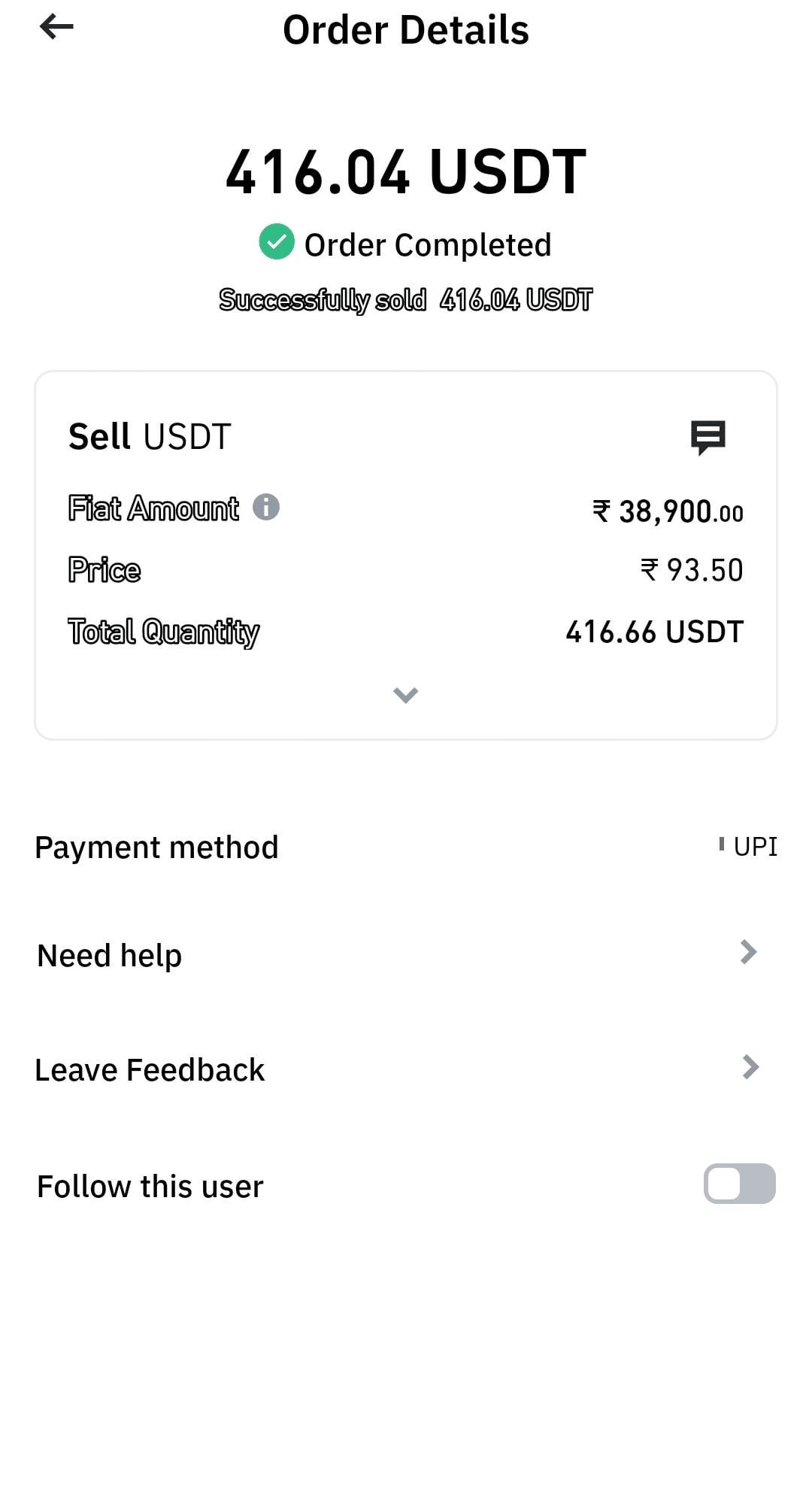
Task: Tap the UPI payment method text
Action: pos(755,847)
